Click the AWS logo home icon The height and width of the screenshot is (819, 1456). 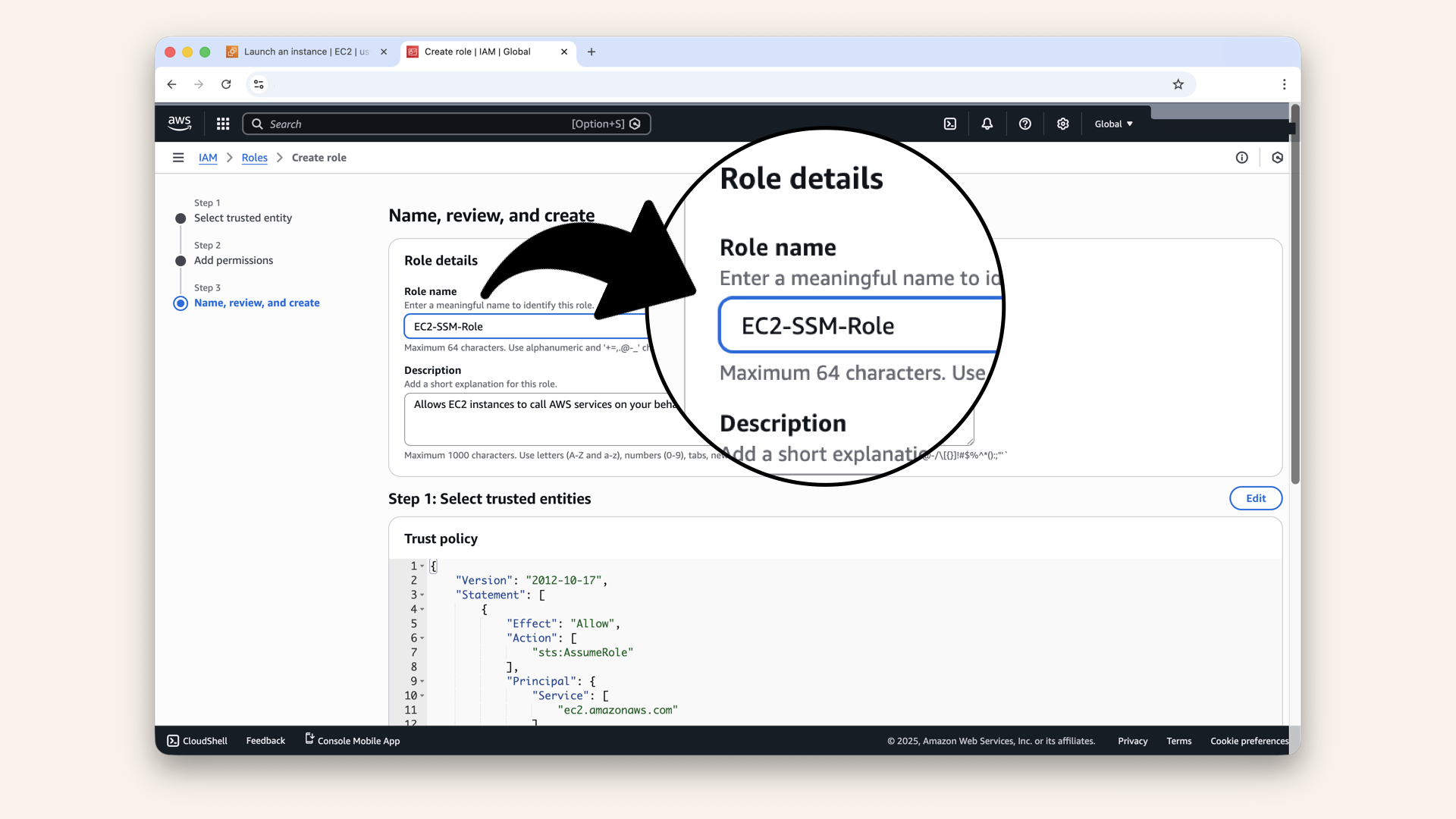coord(180,123)
